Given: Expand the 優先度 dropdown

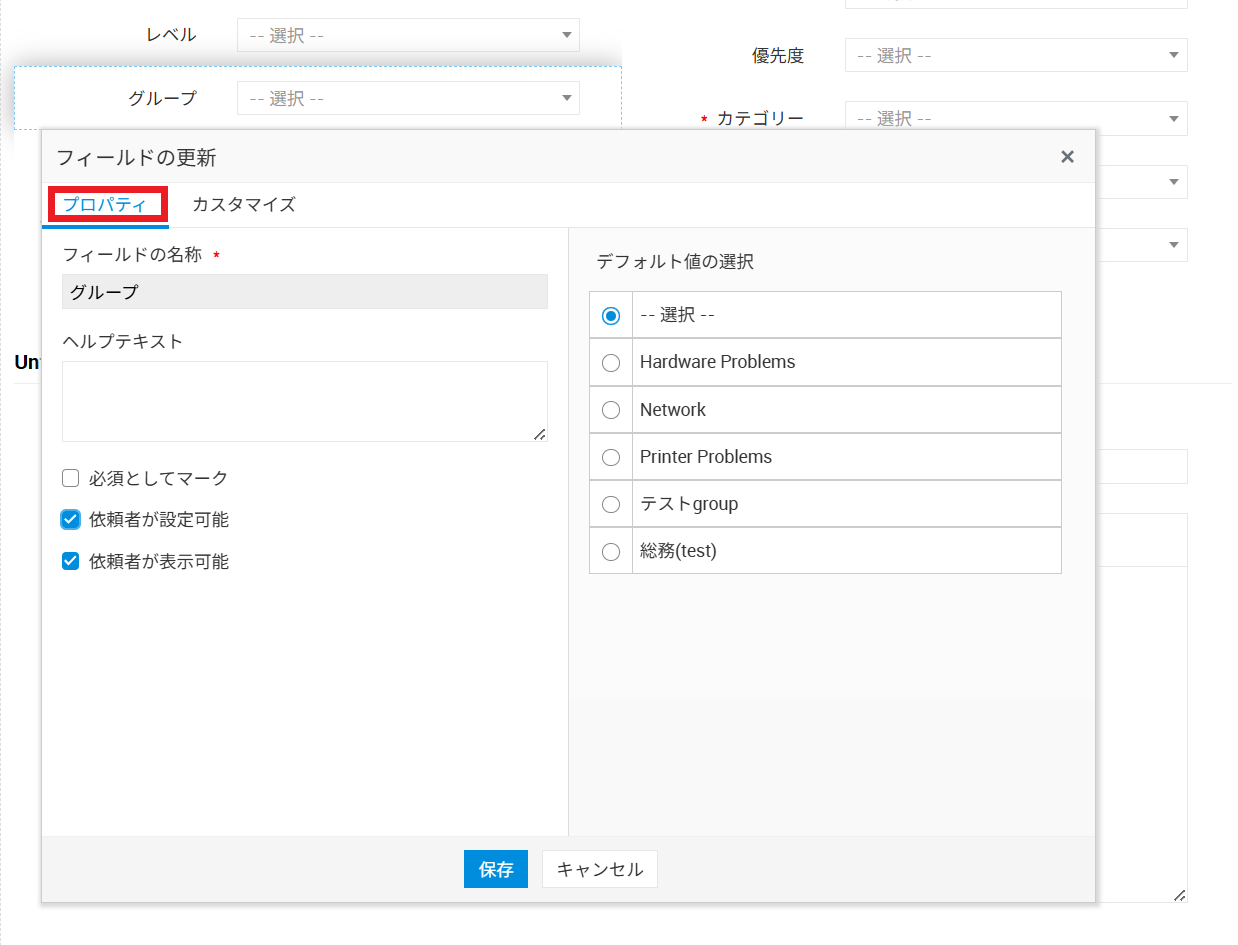Looking at the screenshot, I should (1015, 56).
